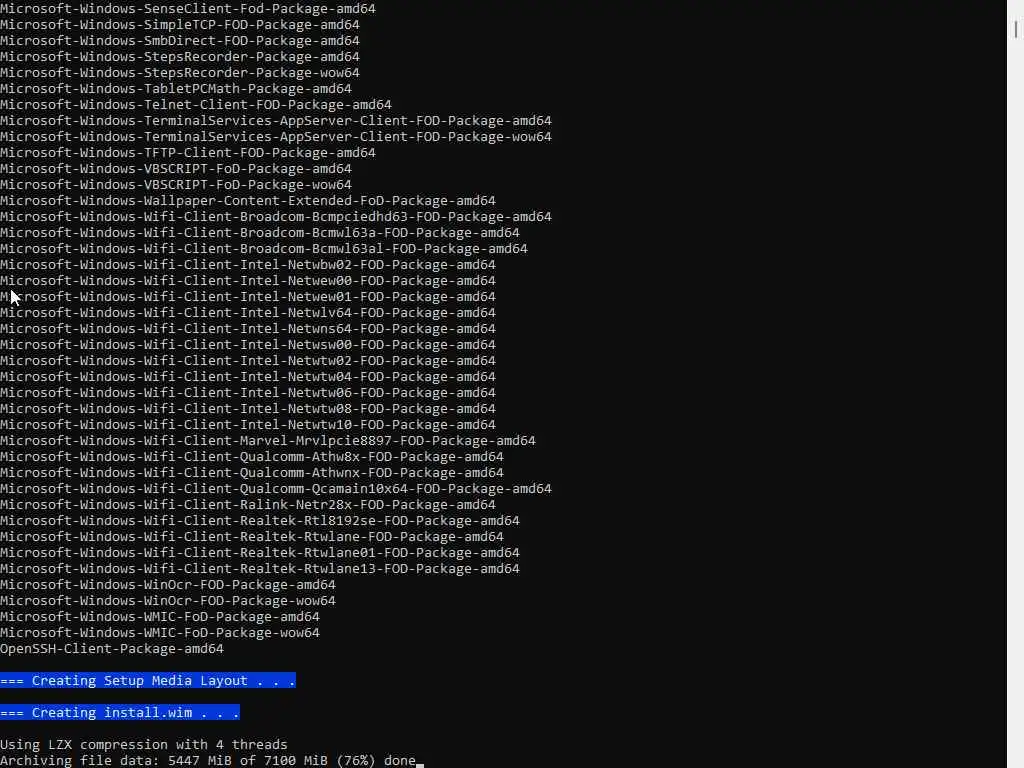
Task: Click the vertical scrollbar thumb
Action: 1016,29
